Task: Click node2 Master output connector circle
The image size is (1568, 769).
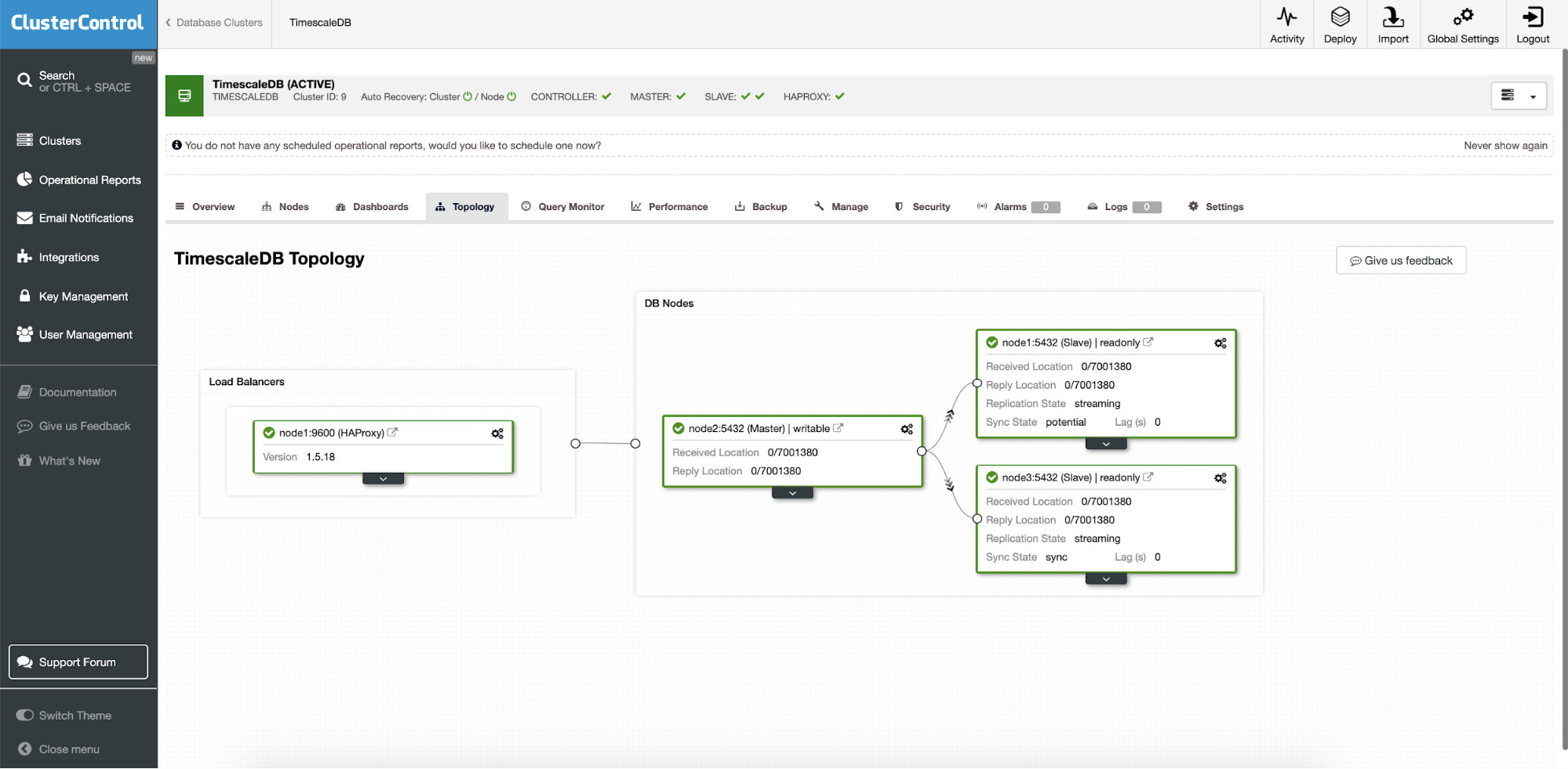Action: pyautogui.click(x=922, y=451)
